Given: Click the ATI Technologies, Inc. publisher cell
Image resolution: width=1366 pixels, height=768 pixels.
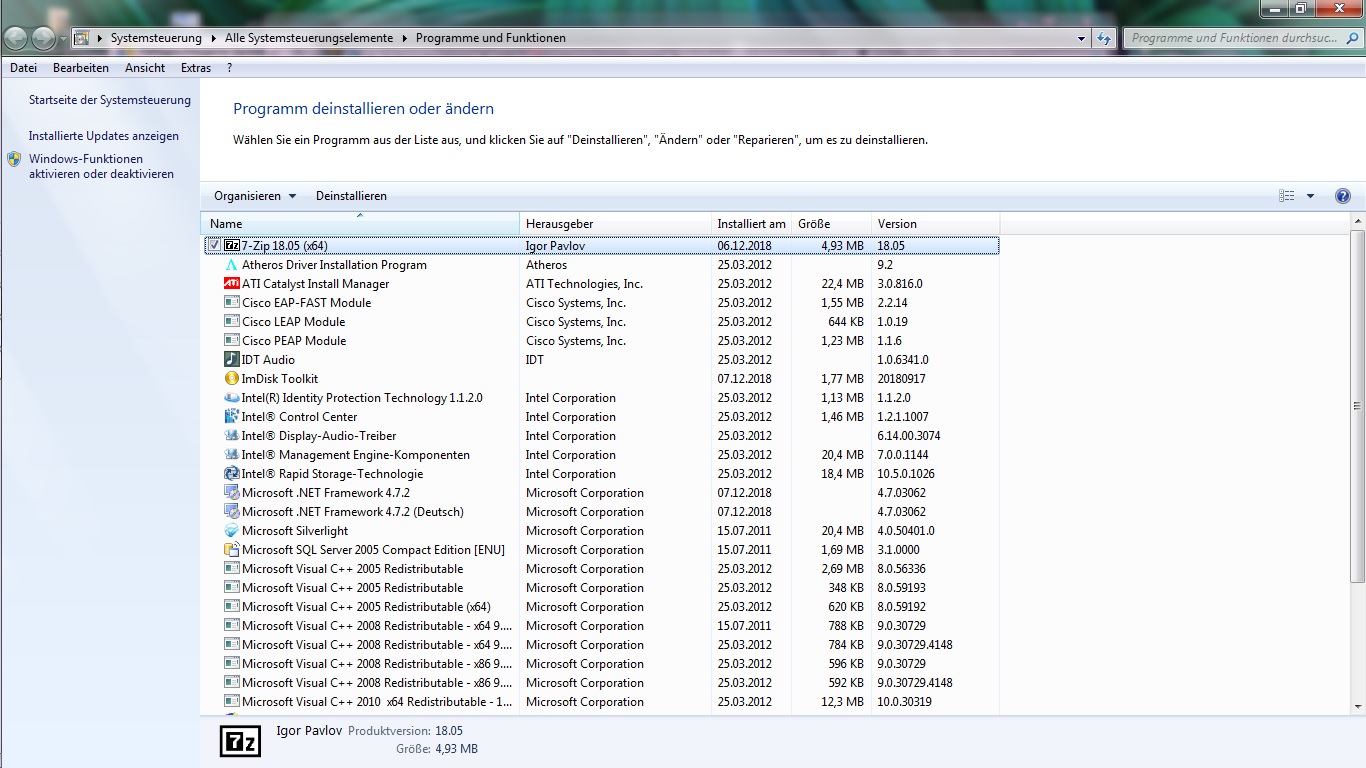Looking at the screenshot, I should coord(585,284).
